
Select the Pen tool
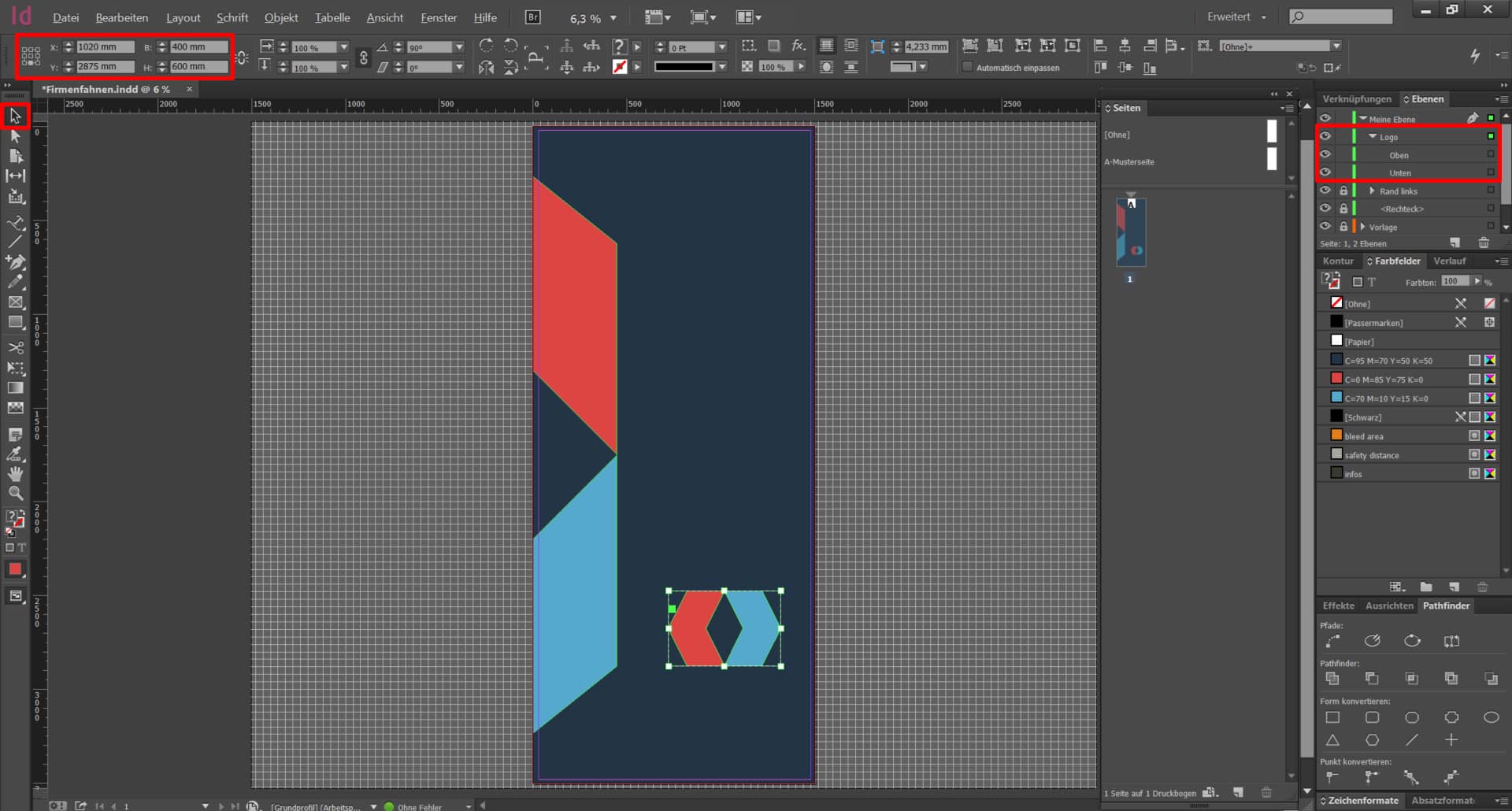[x=15, y=261]
